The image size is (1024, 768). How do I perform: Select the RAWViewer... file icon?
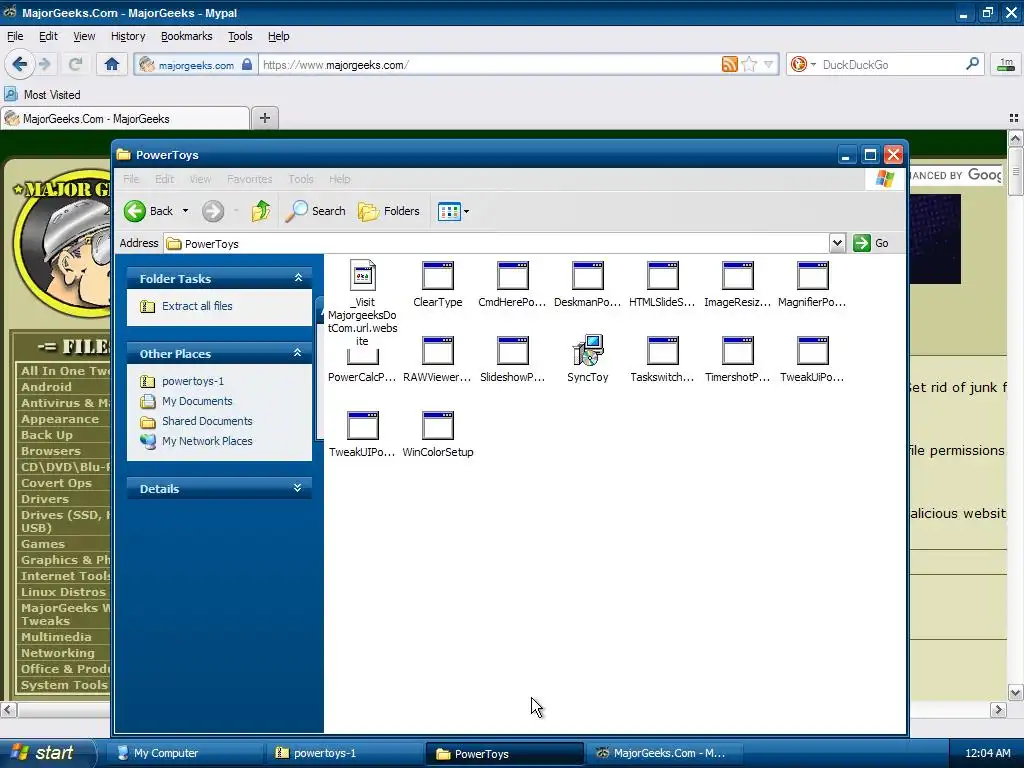(438, 351)
